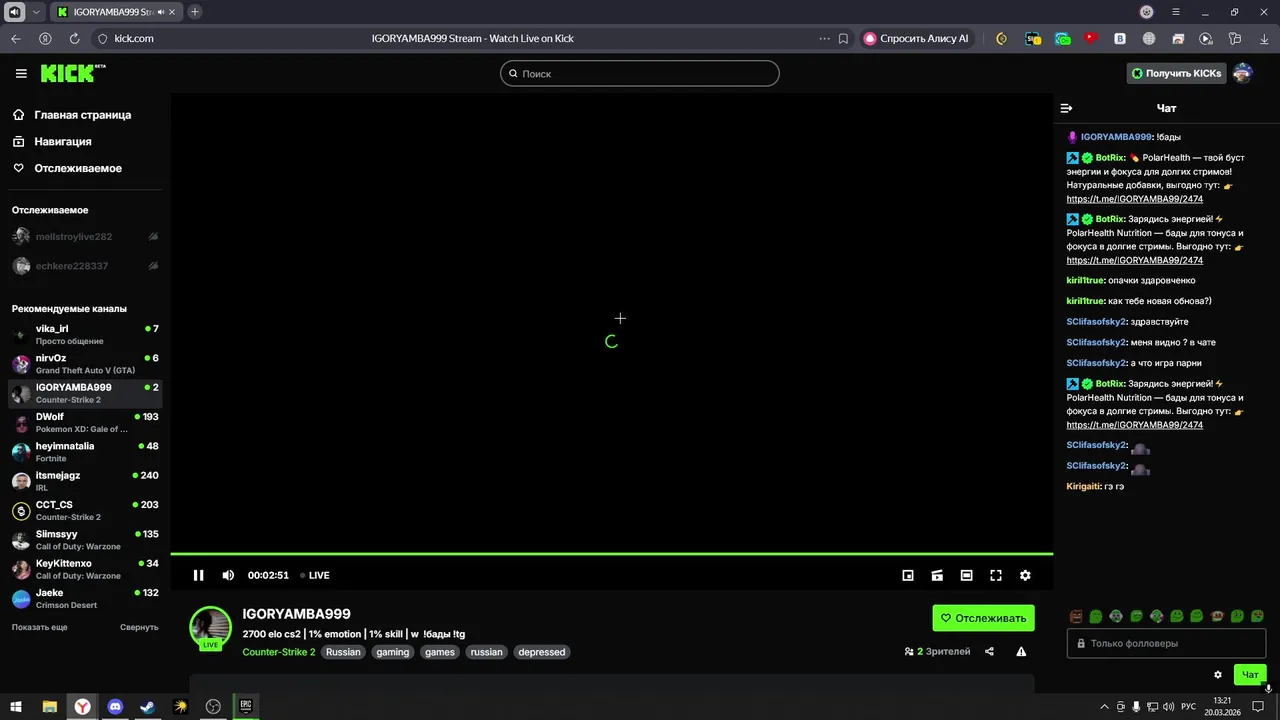Bookmark the page via bookmark icon
Image resolution: width=1280 pixels, height=720 pixels.
[x=843, y=38]
